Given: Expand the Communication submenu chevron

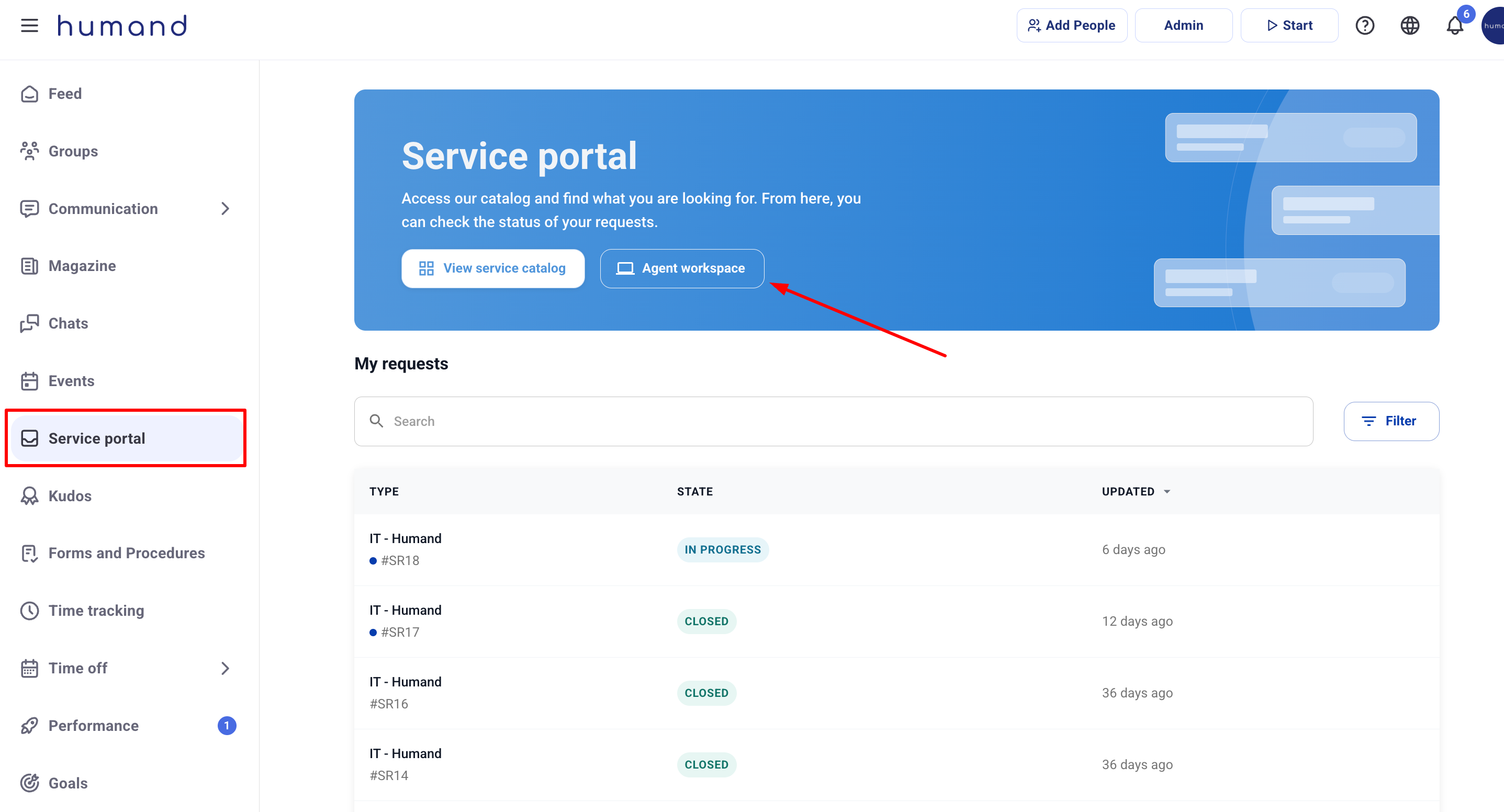Looking at the screenshot, I should 226,209.
